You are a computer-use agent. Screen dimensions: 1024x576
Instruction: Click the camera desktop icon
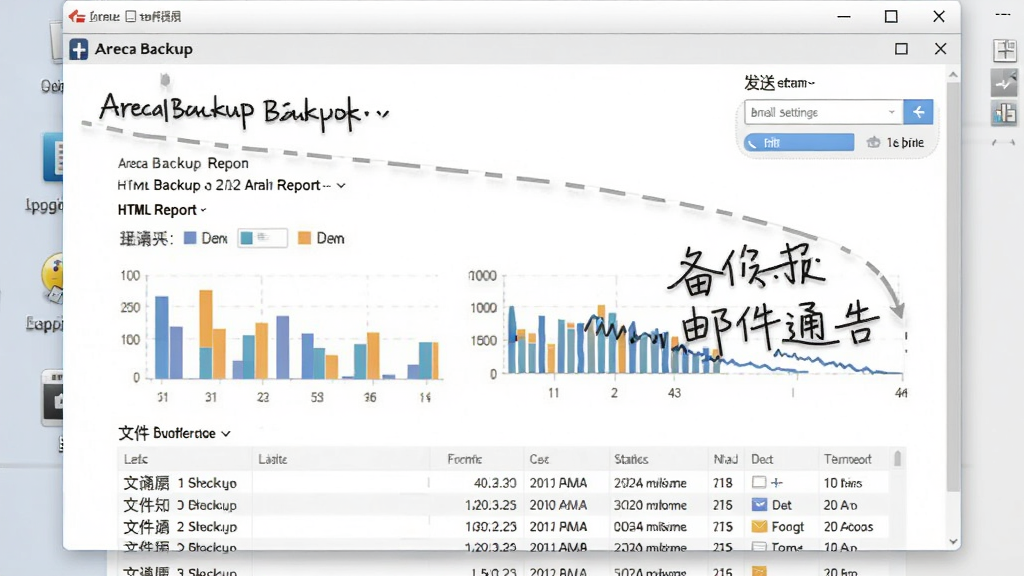(52, 398)
